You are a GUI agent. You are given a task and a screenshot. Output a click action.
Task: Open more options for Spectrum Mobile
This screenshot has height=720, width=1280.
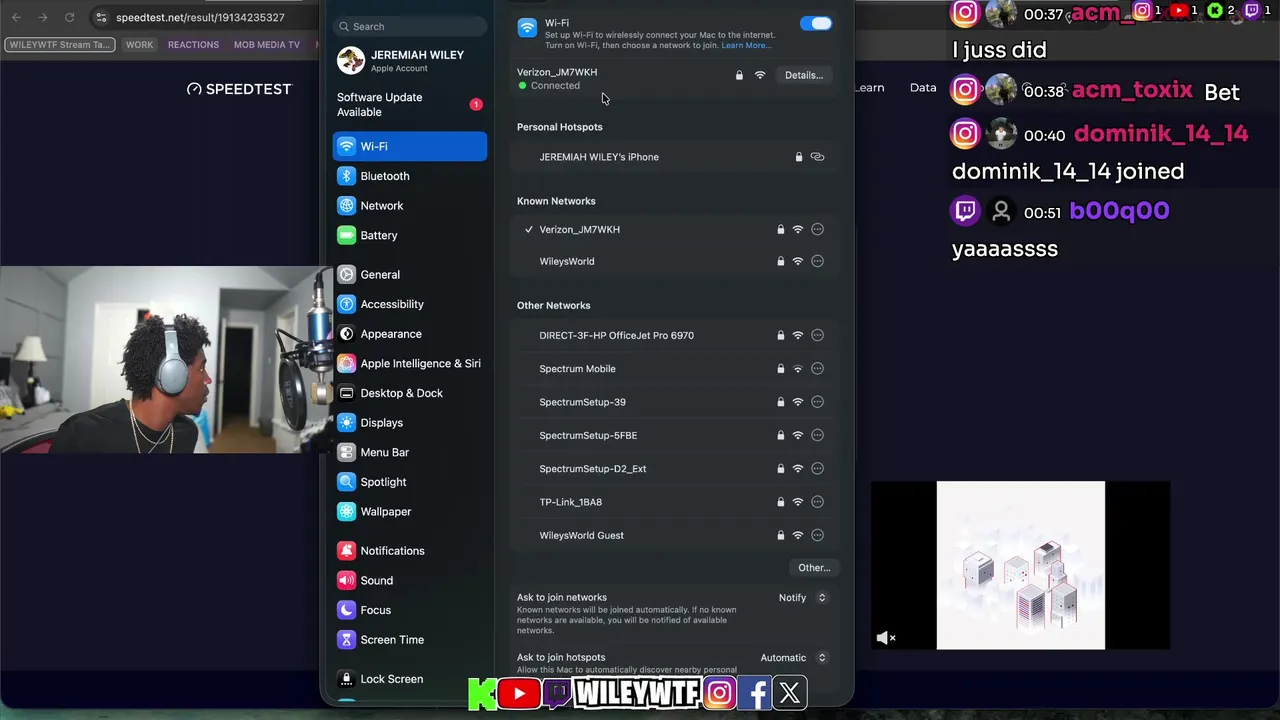coord(817,369)
